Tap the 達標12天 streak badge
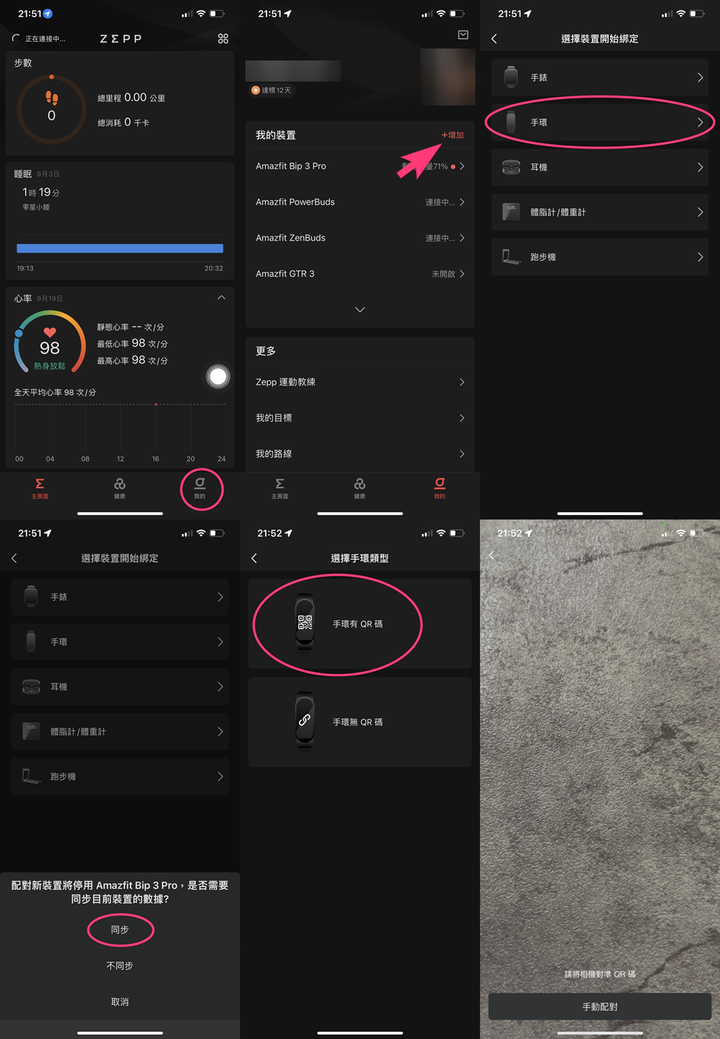 click(272, 90)
